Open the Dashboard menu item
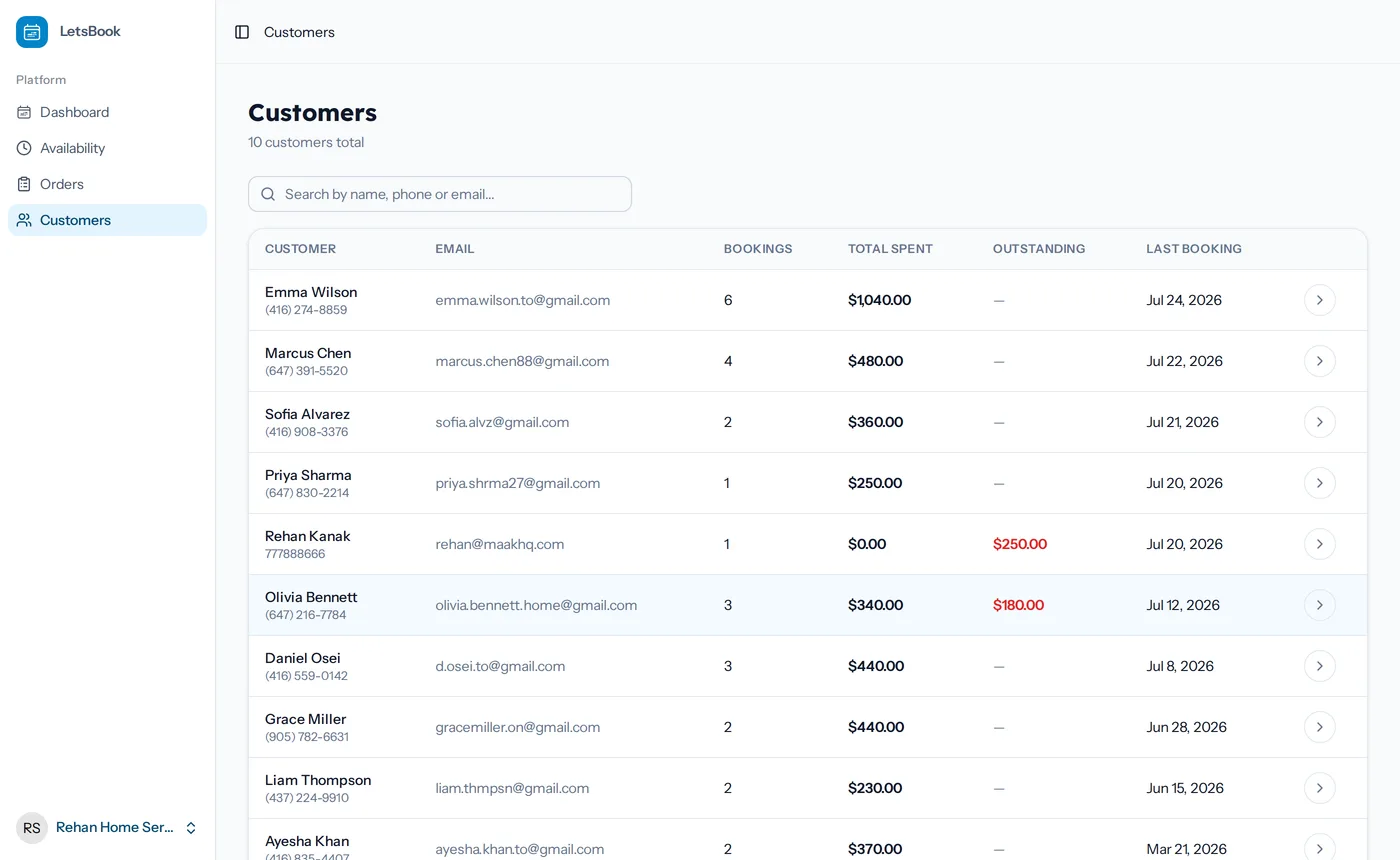The height and width of the screenshot is (860, 1400). click(x=108, y=112)
